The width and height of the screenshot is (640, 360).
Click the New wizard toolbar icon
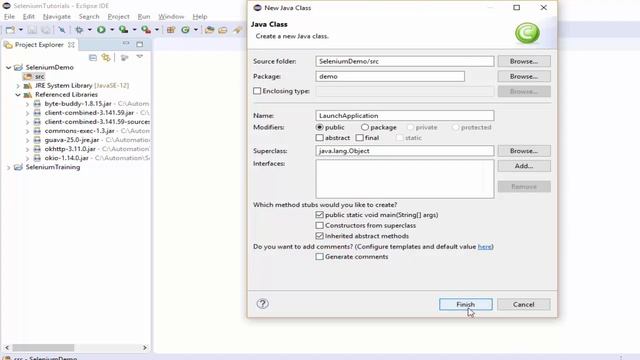(x=10, y=30)
